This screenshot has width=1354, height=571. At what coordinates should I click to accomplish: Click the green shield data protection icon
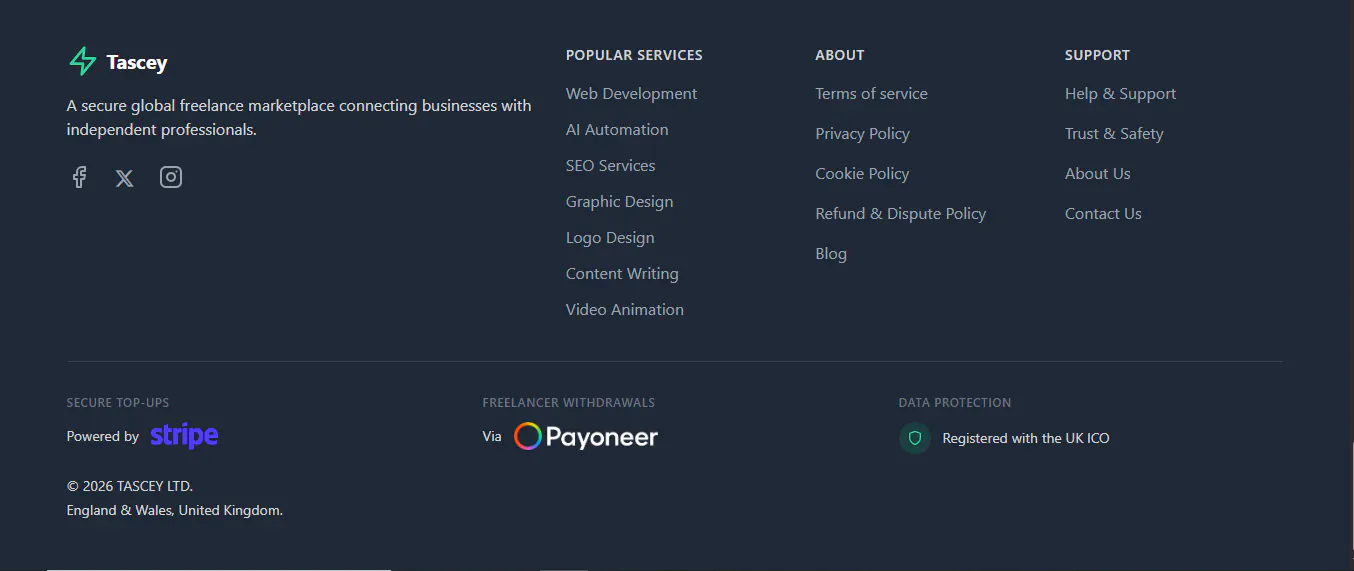(x=914, y=438)
